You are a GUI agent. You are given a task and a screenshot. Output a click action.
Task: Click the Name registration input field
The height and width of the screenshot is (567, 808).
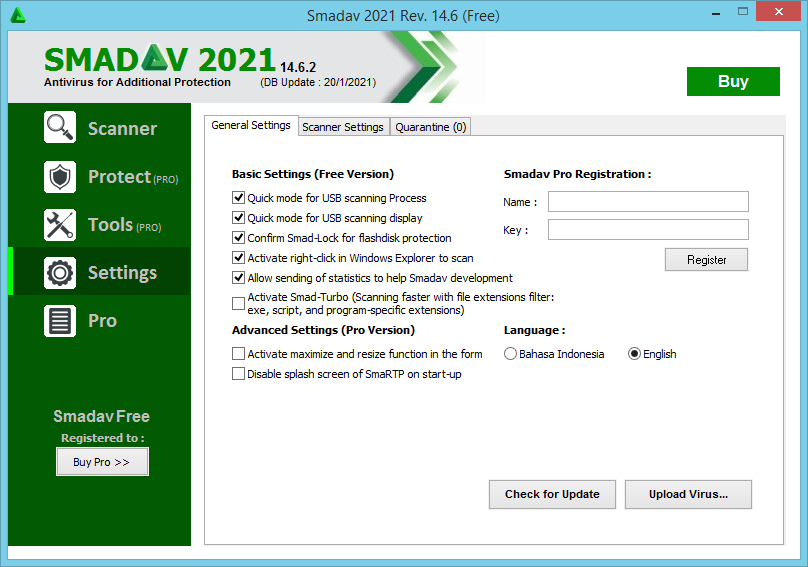point(648,202)
